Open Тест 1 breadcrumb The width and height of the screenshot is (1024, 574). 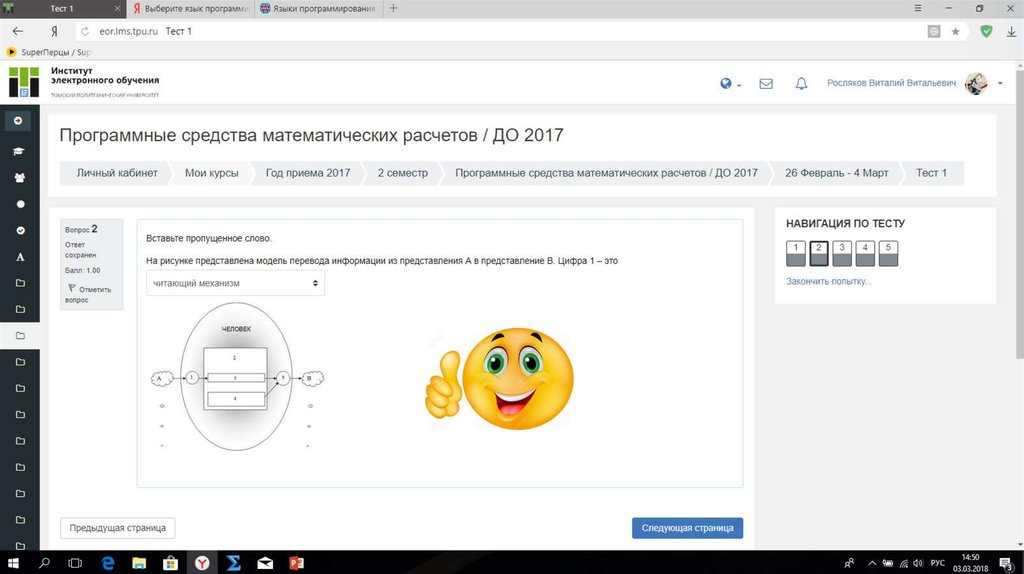coord(931,173)
